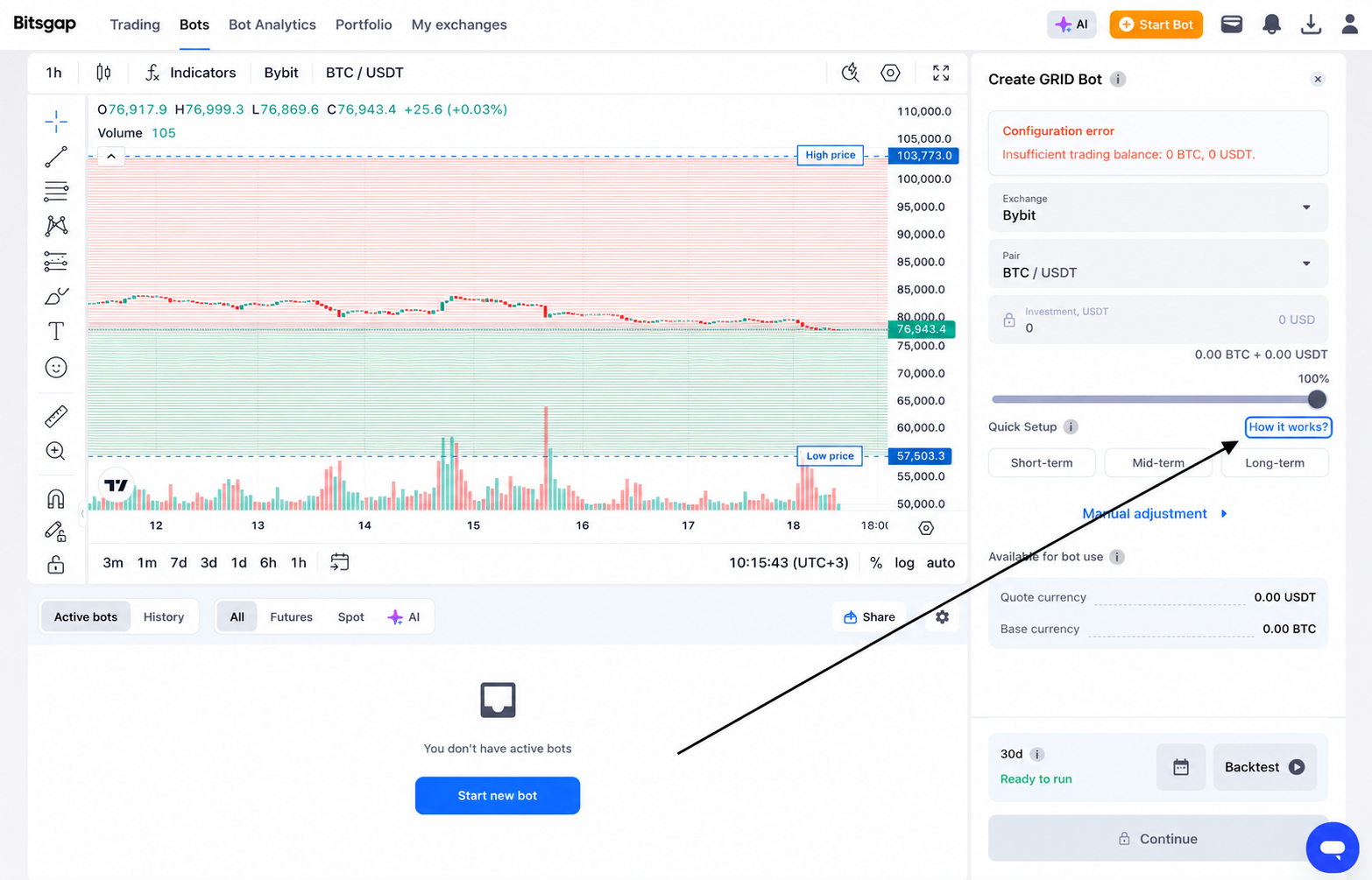Expand the Exchange dropdown showing Bybit
Image resolution: width=1372 pixels, height=880 pixels.
[1157, 208]
